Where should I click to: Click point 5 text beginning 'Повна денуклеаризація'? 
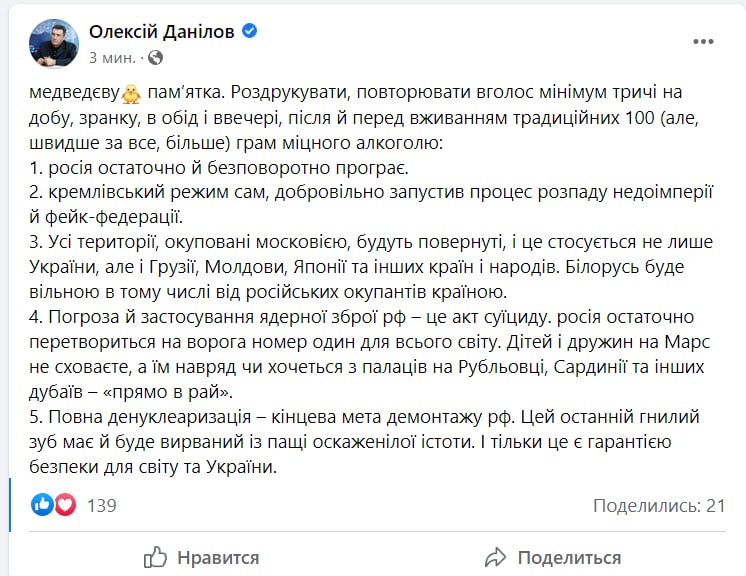click(364, 441)
